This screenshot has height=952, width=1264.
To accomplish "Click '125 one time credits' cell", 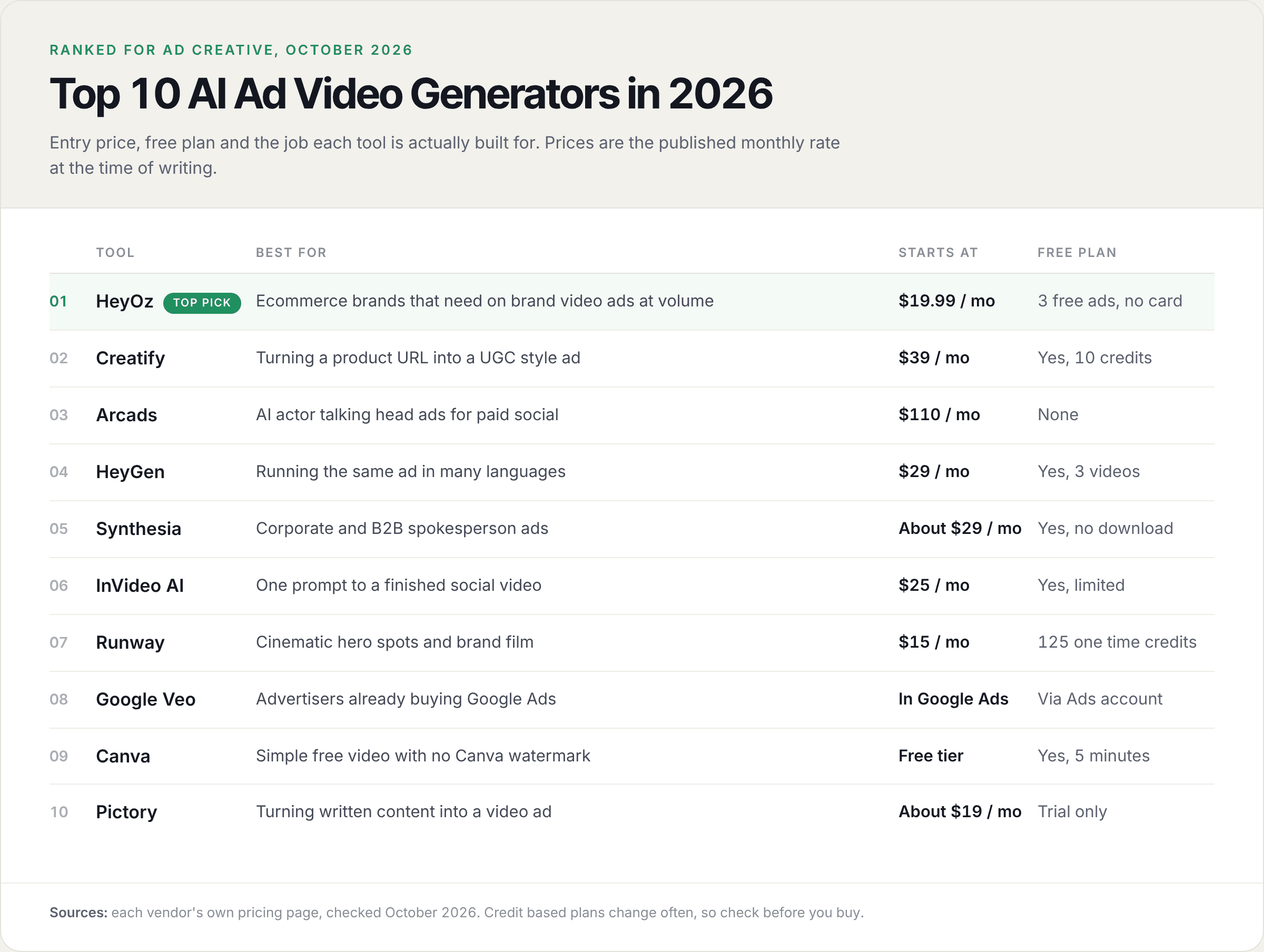I will [x=1117, y=642].
